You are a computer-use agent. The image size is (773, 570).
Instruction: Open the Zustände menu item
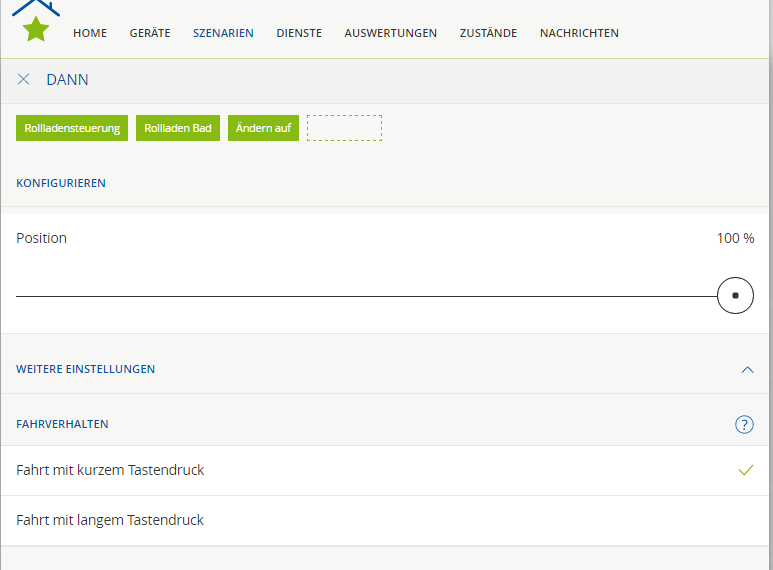pyautogui.click(x=488, y=33)
